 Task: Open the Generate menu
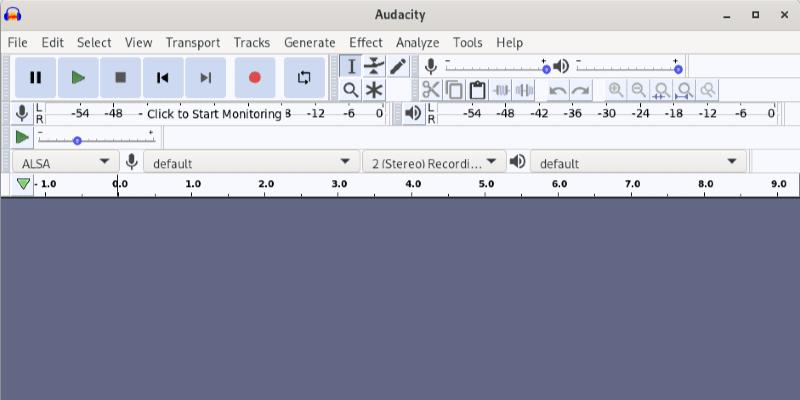[x=310, y=42]
